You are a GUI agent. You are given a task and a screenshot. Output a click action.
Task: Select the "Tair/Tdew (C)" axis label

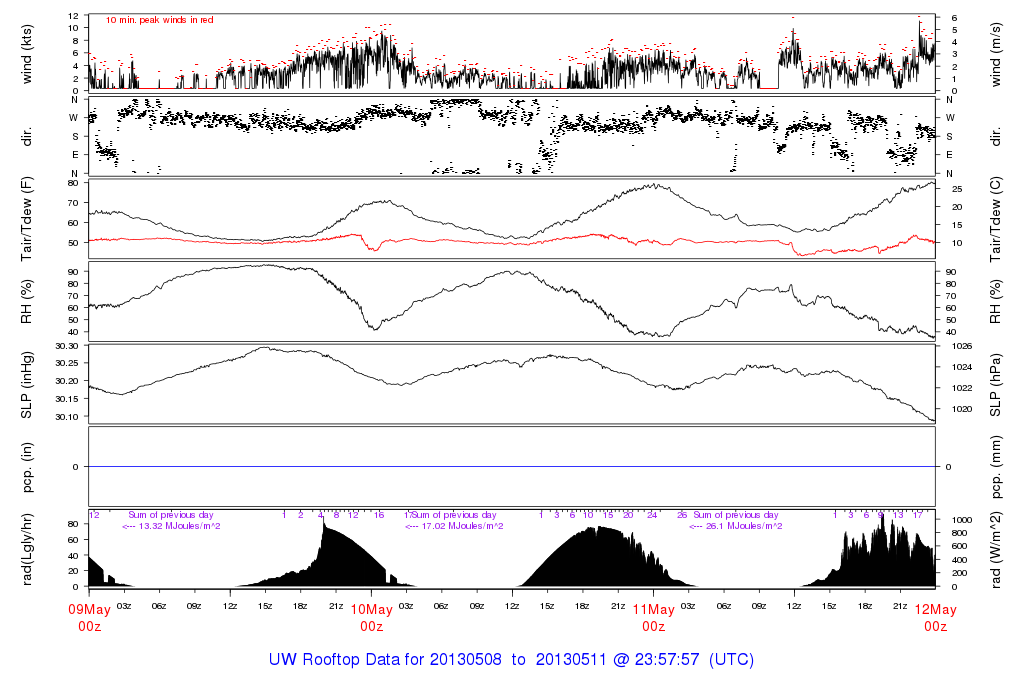[x=998, y=218]
